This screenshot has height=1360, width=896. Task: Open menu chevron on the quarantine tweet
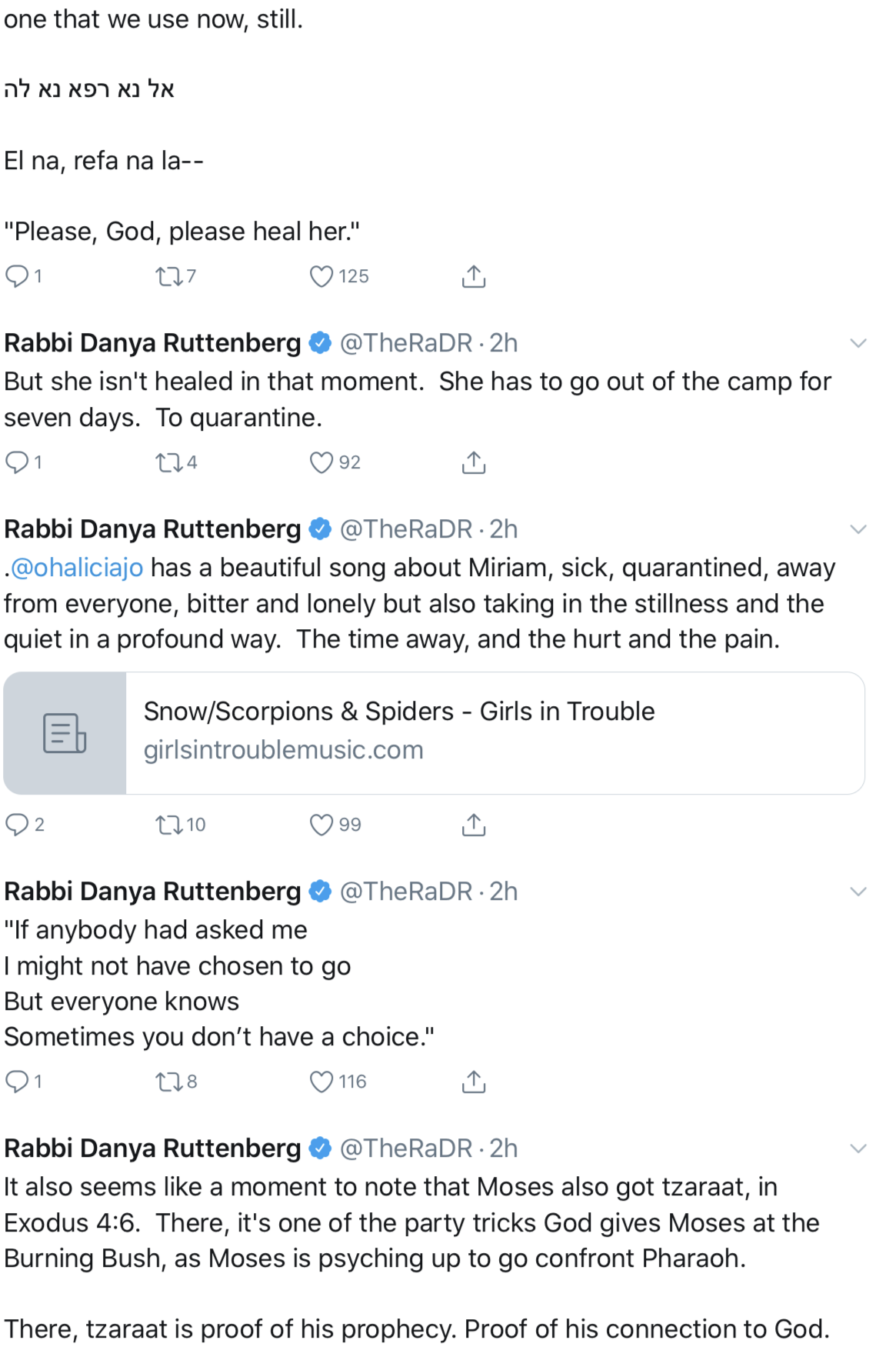tap(858, 343)
